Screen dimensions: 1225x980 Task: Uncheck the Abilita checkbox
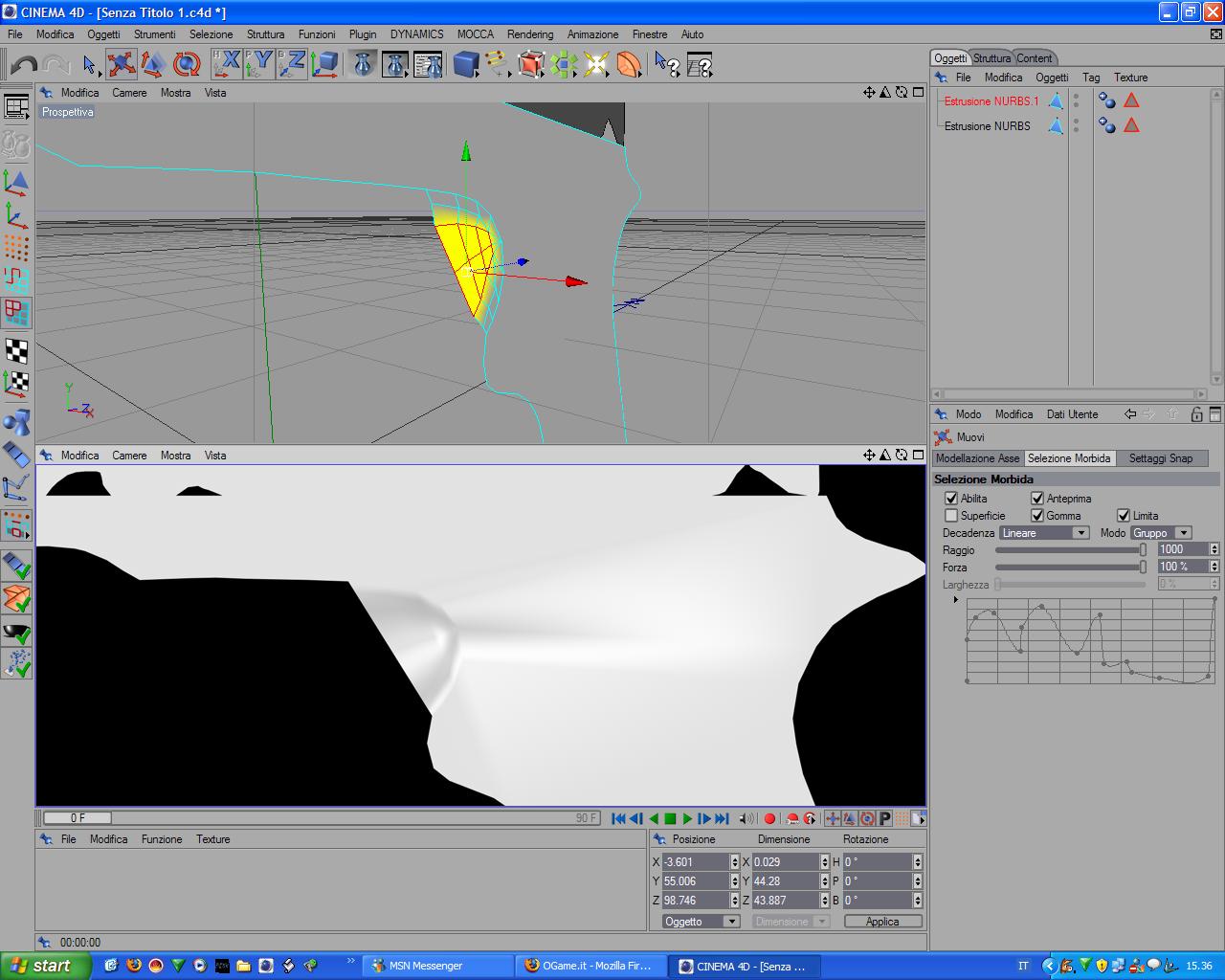(951, 498)
